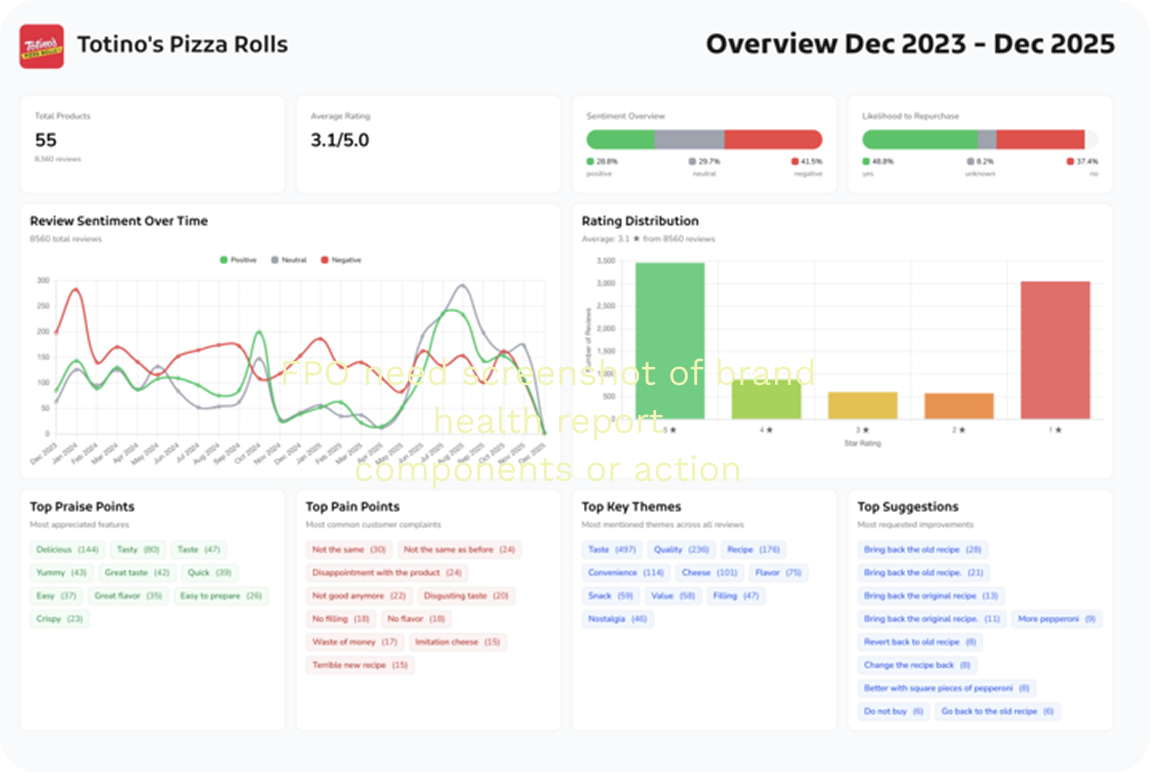1150x772 pixels.
Task: Open the Not good anymore (22) tag
Action: tap(359, 596)
